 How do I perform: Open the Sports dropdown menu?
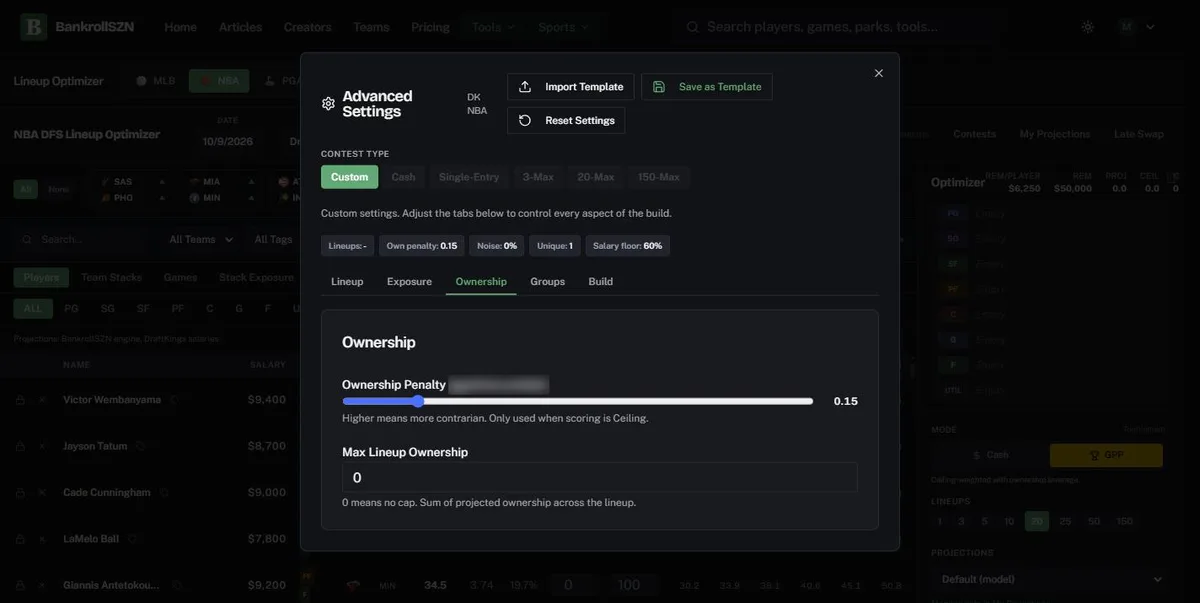click(x=564, y=27)
